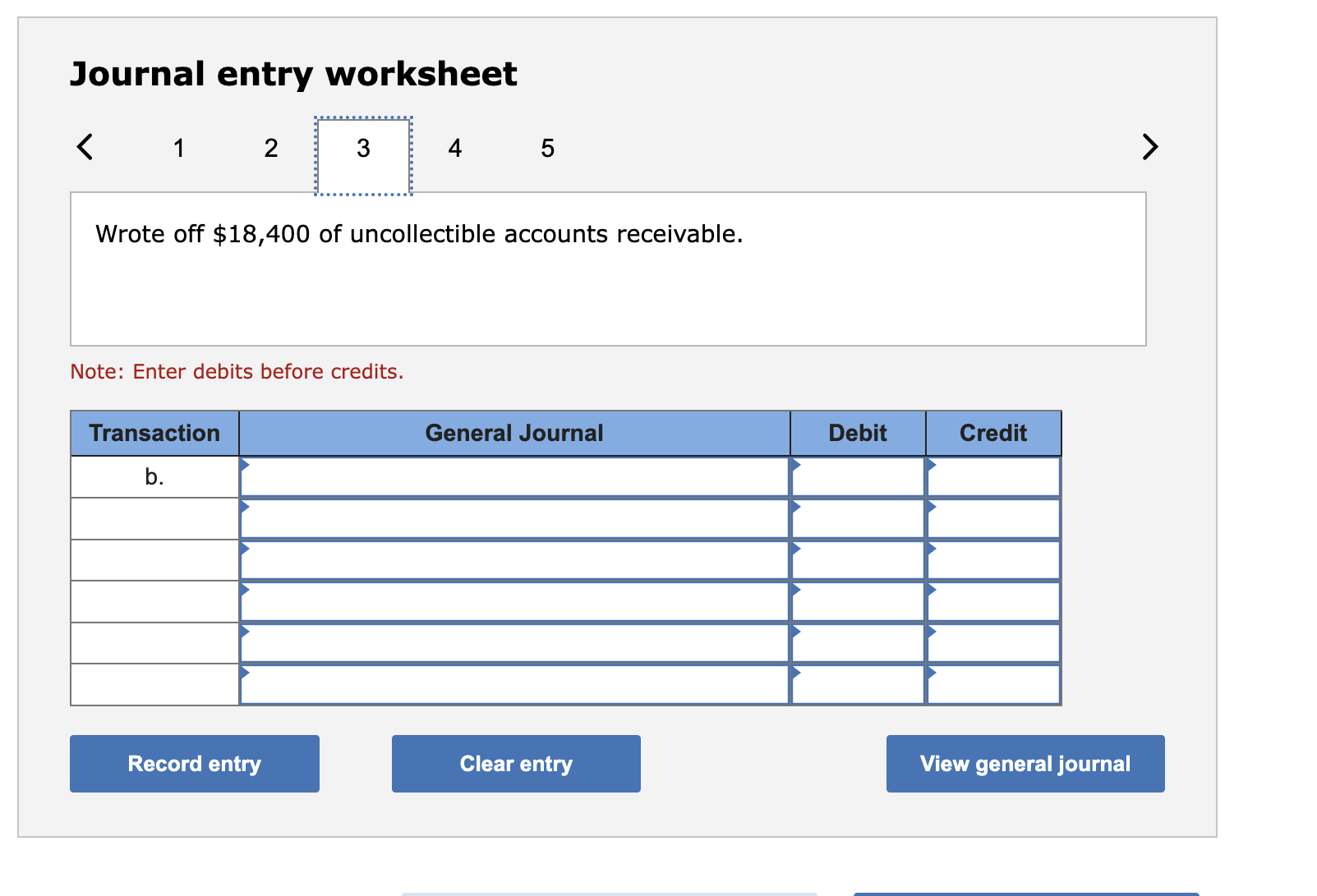Click the right navigation arrow
Viewport: 1317px width, 896px height.
click(x=1149, y=148)
